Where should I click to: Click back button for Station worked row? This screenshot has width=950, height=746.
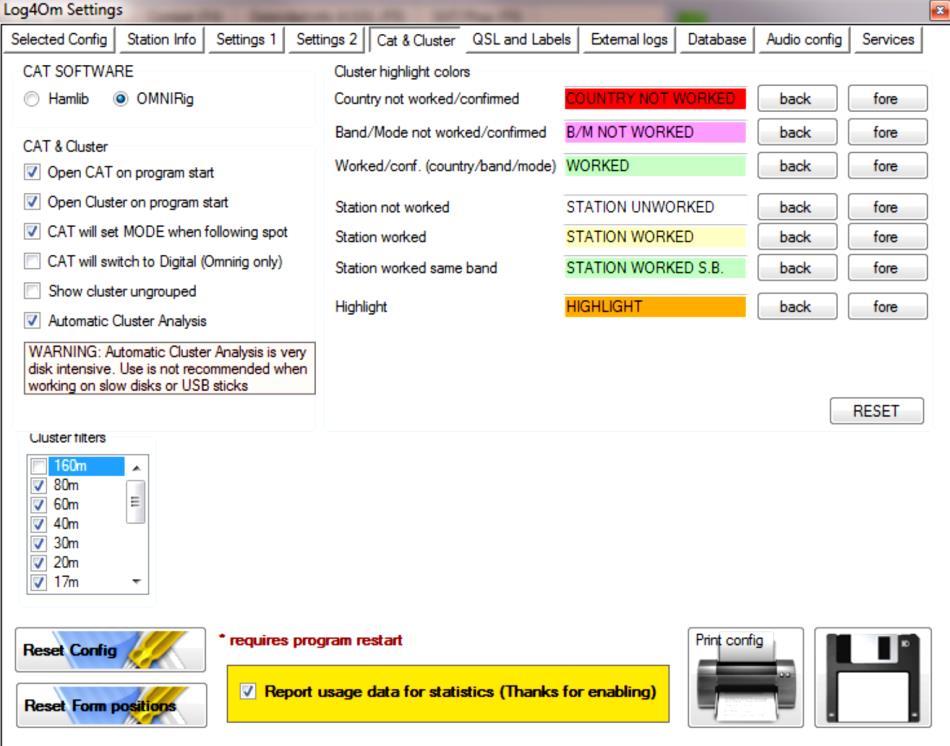point(797,236)
